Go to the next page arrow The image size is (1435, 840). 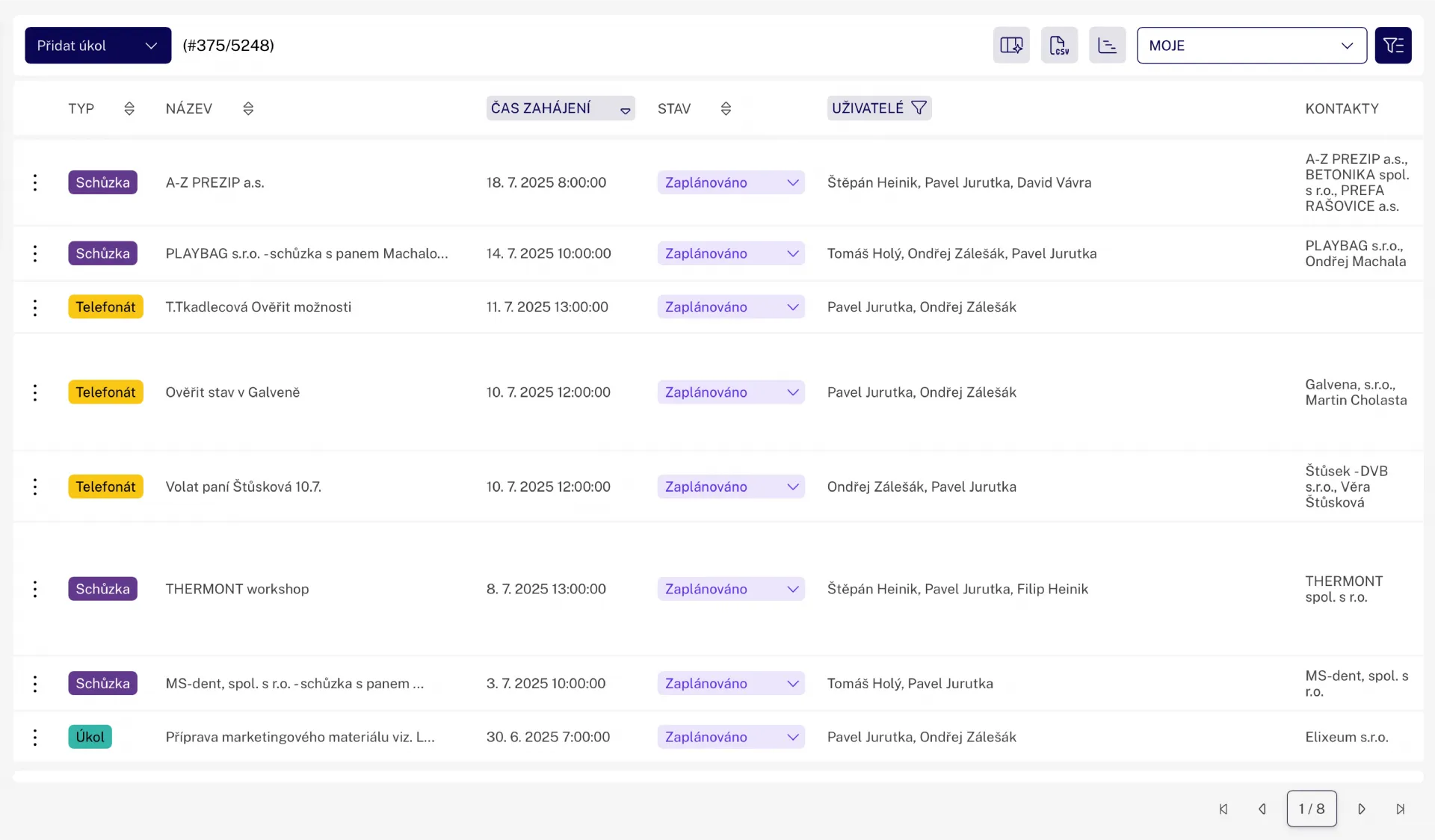click(x=1361, y=809)
